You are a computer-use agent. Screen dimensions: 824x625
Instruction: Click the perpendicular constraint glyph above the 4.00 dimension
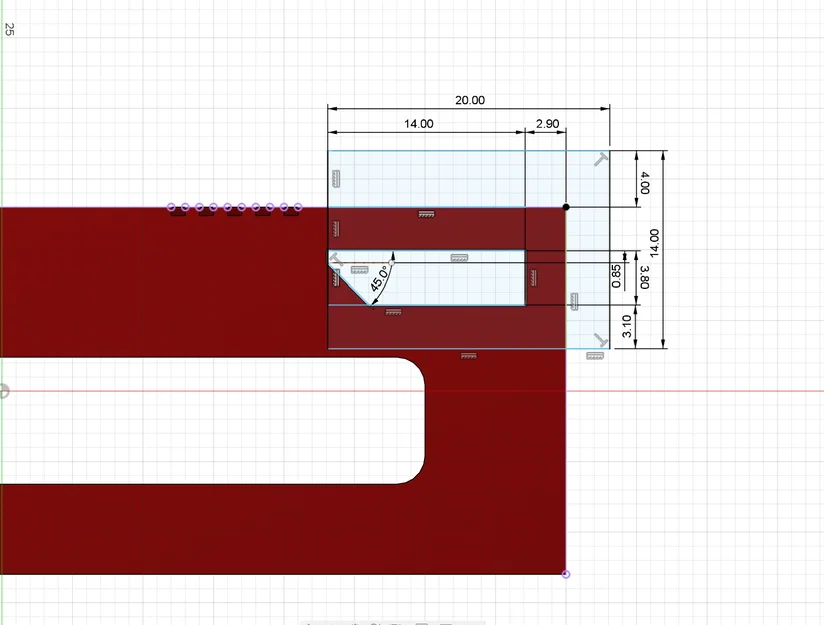coord(601,159)
